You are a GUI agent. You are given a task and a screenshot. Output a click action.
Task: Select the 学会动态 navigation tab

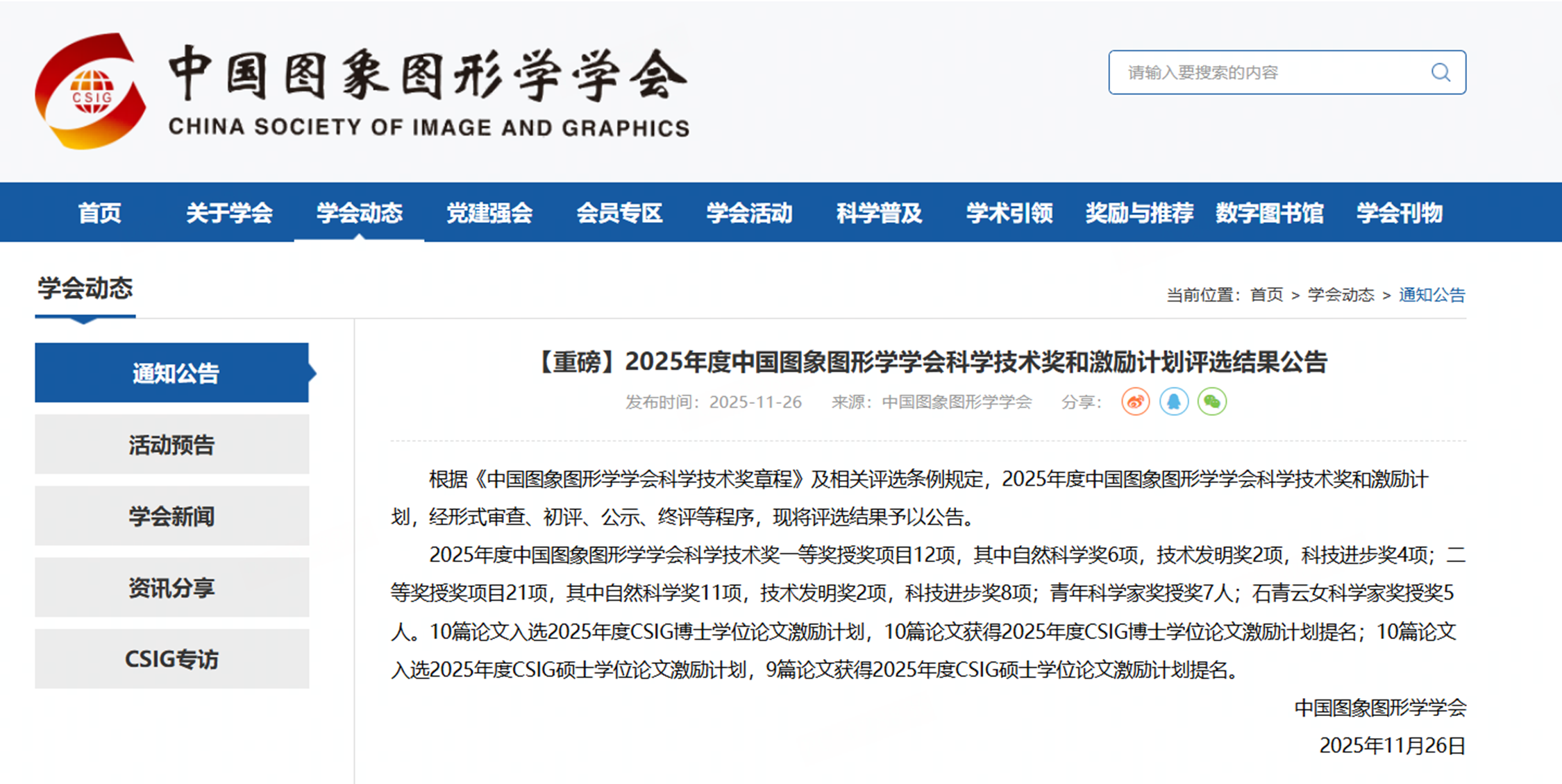pos(359,213)
